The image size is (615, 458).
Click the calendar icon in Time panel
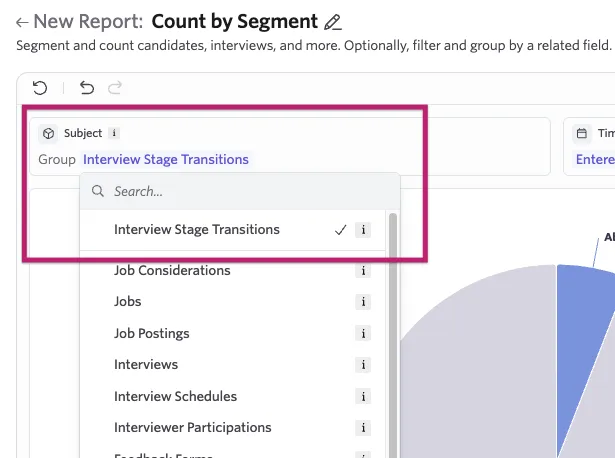point(582,133)
